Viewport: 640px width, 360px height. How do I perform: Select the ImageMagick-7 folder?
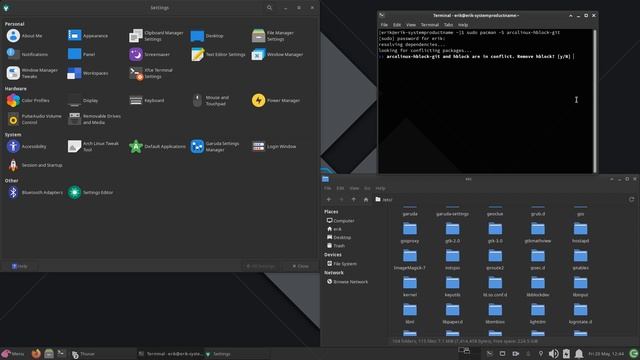(x=410, y=260)
